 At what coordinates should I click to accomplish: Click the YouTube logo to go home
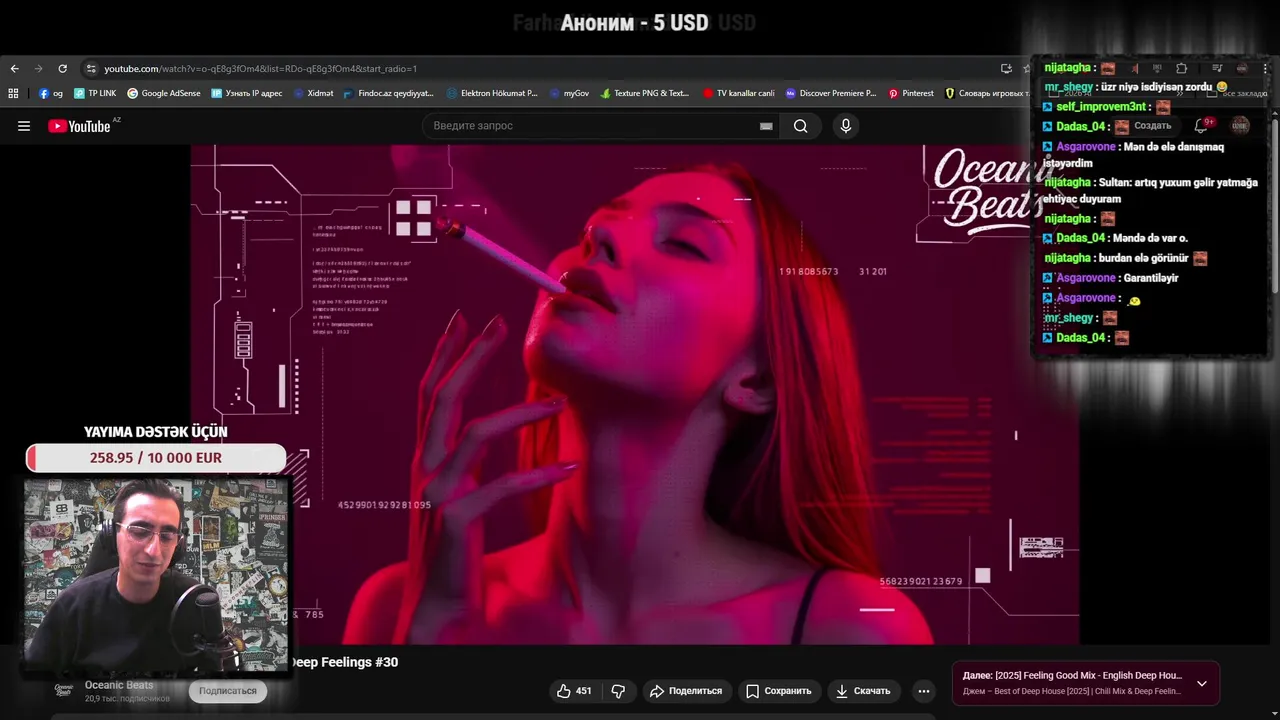[x=80, y=126]
